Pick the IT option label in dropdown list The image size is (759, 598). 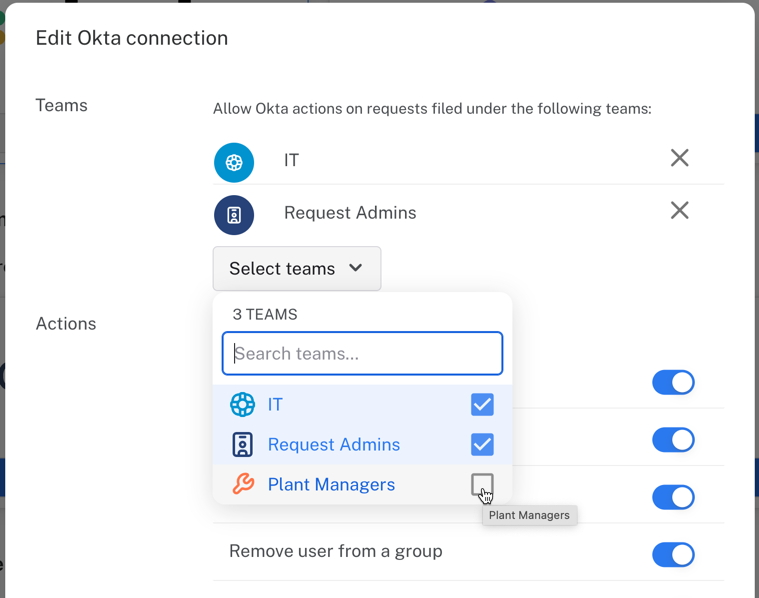click(x=275, y=404)
